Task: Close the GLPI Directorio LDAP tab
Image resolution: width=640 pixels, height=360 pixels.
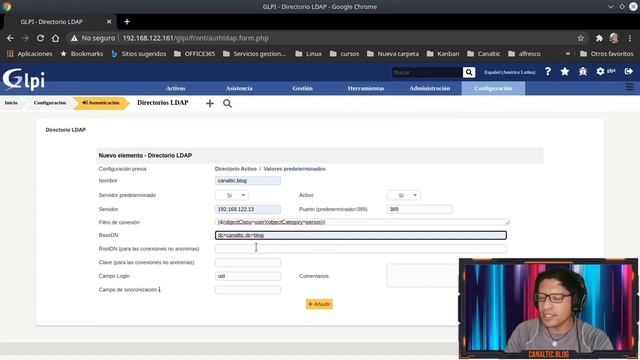Action: 109,22
